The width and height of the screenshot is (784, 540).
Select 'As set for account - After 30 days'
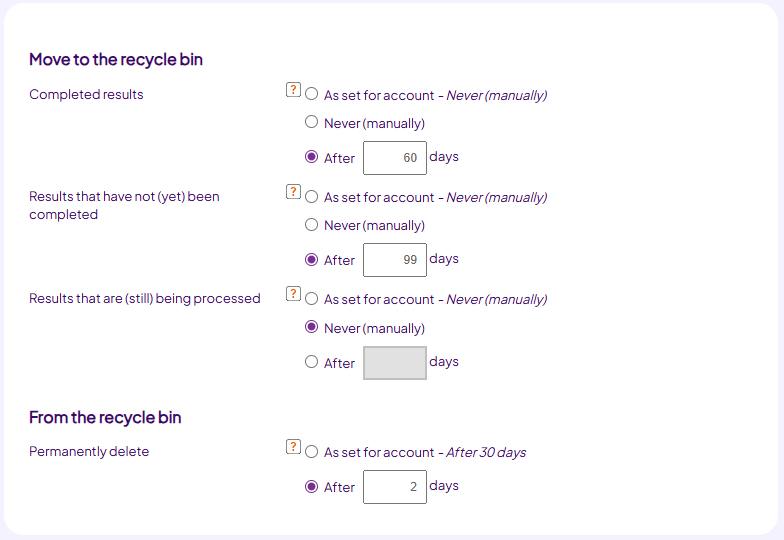(x=312, y=452)
